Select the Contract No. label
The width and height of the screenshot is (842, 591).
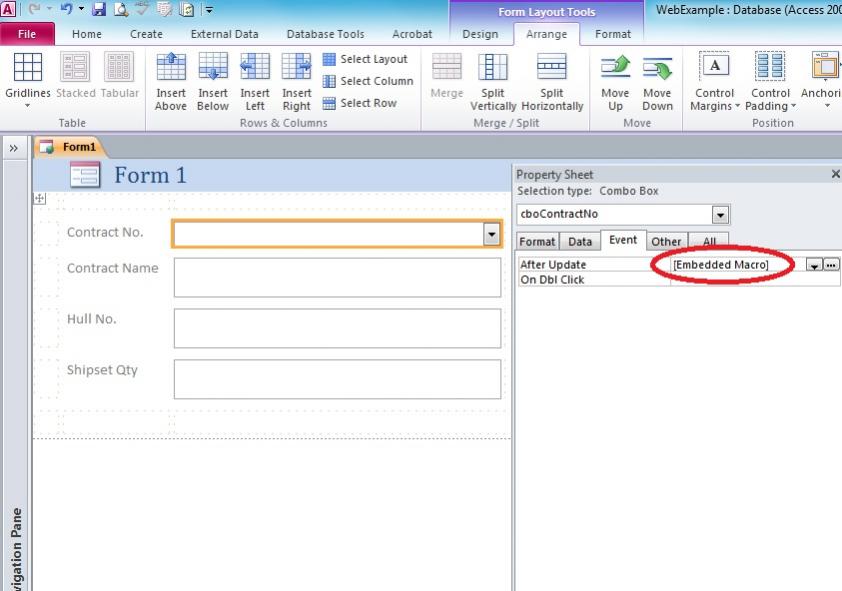tap(105, 232)
